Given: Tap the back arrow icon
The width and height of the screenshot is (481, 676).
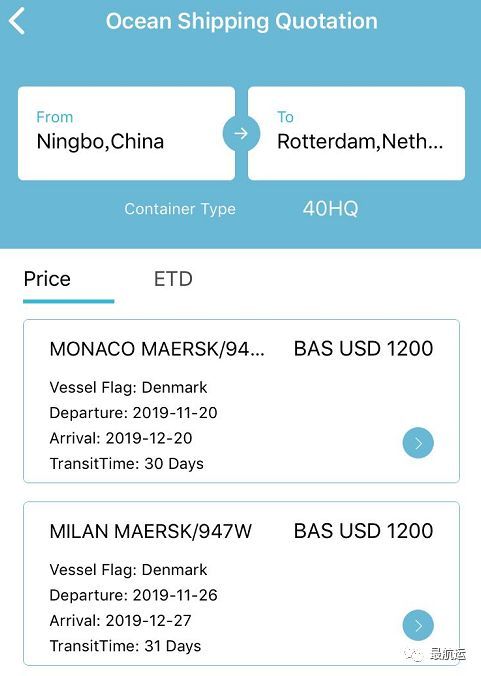Looking at the screenshot, I should click(x=17, y=21).
